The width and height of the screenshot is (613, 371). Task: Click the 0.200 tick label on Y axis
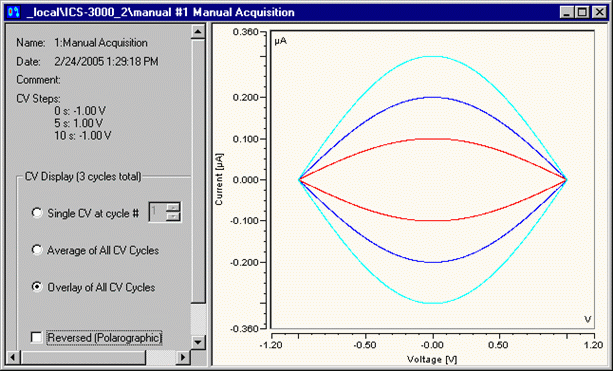pyautogui.click(x=246, y=97)
